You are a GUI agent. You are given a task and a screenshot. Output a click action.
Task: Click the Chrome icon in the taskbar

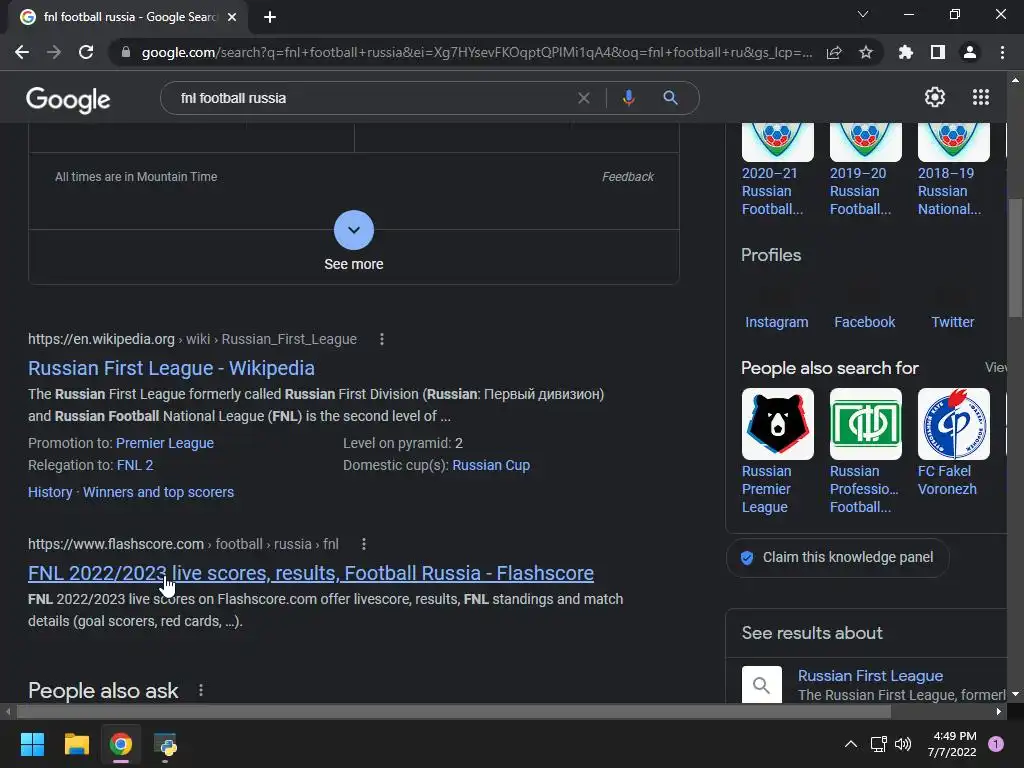point(121,744)
